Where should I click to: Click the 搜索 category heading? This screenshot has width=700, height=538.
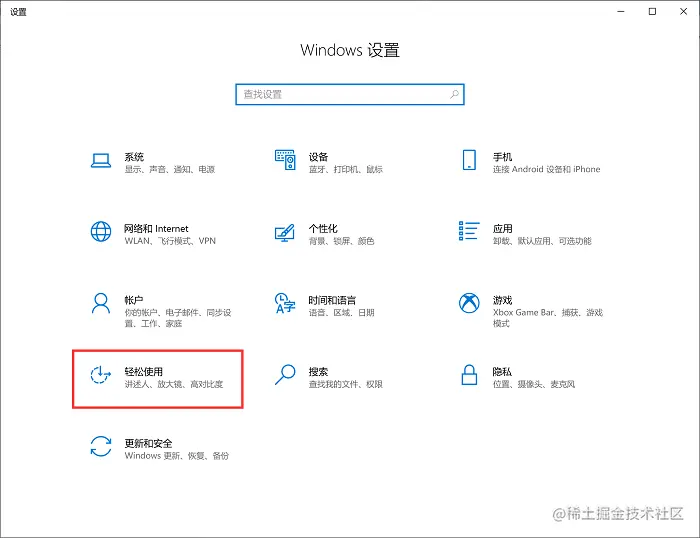click(318, 371)
